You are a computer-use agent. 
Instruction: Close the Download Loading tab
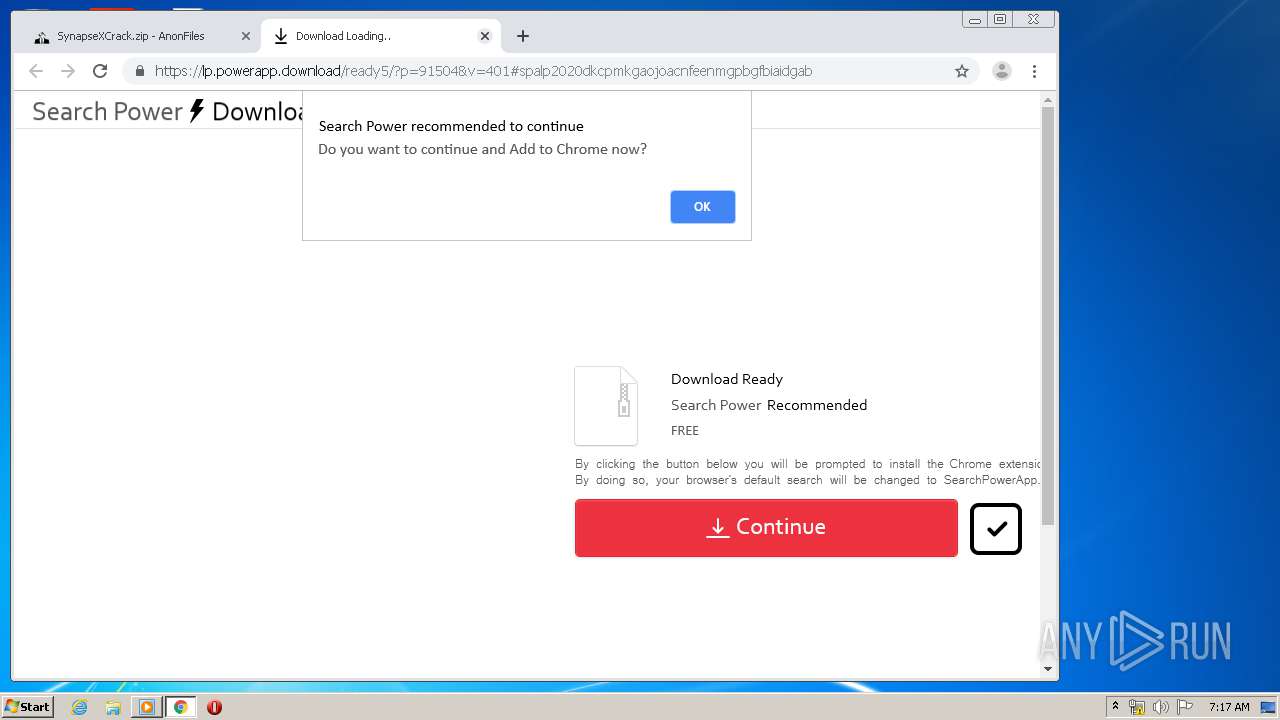coord(484,36)
